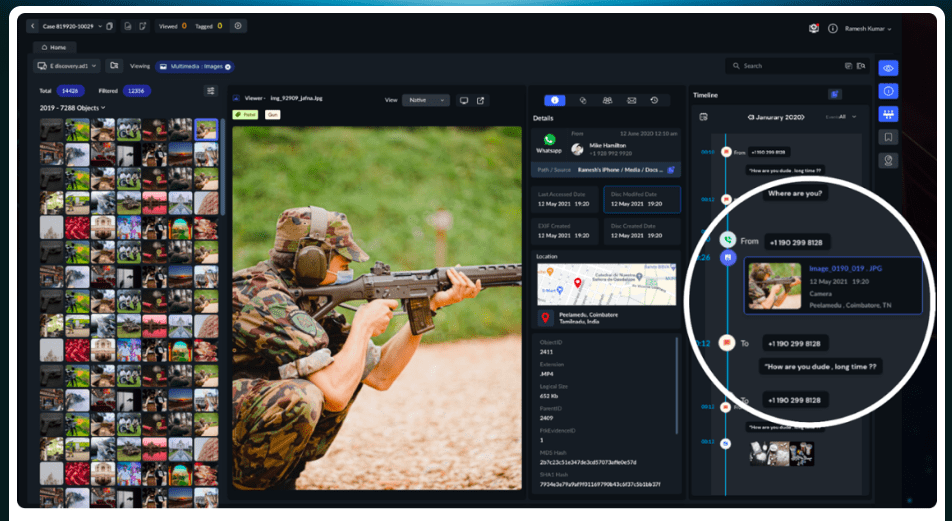Click the folder browse icon beside E discovery

click(x=114, y=66)
